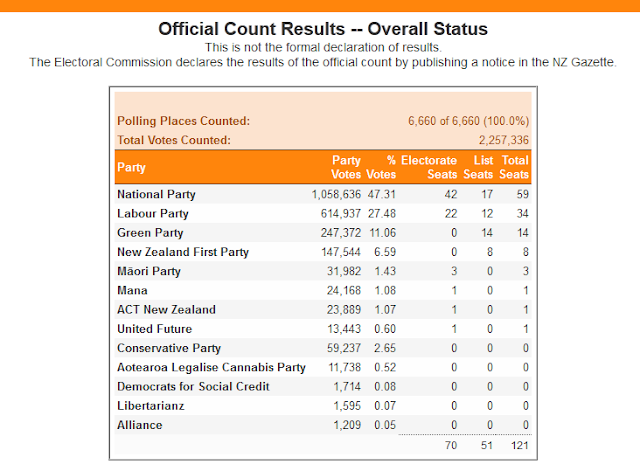Click the Green Party entry
640x464 pixels.
click(150, 233)
